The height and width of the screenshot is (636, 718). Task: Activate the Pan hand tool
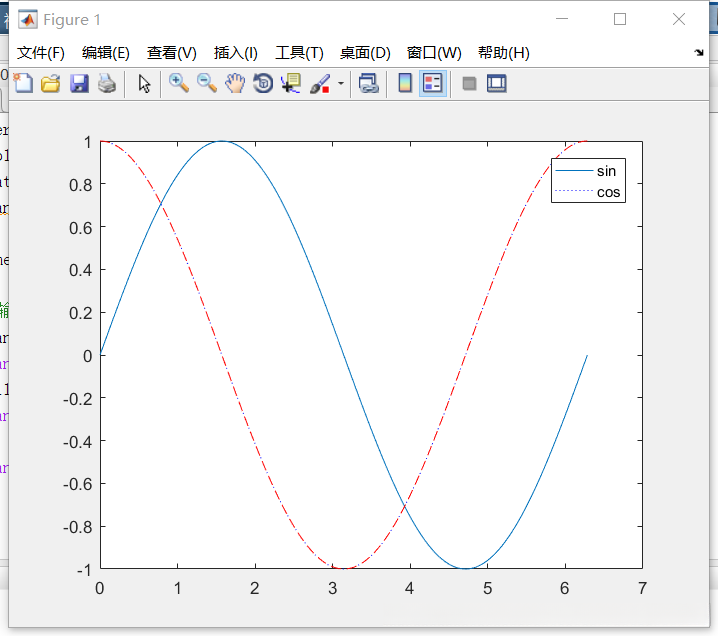[235, 84]
